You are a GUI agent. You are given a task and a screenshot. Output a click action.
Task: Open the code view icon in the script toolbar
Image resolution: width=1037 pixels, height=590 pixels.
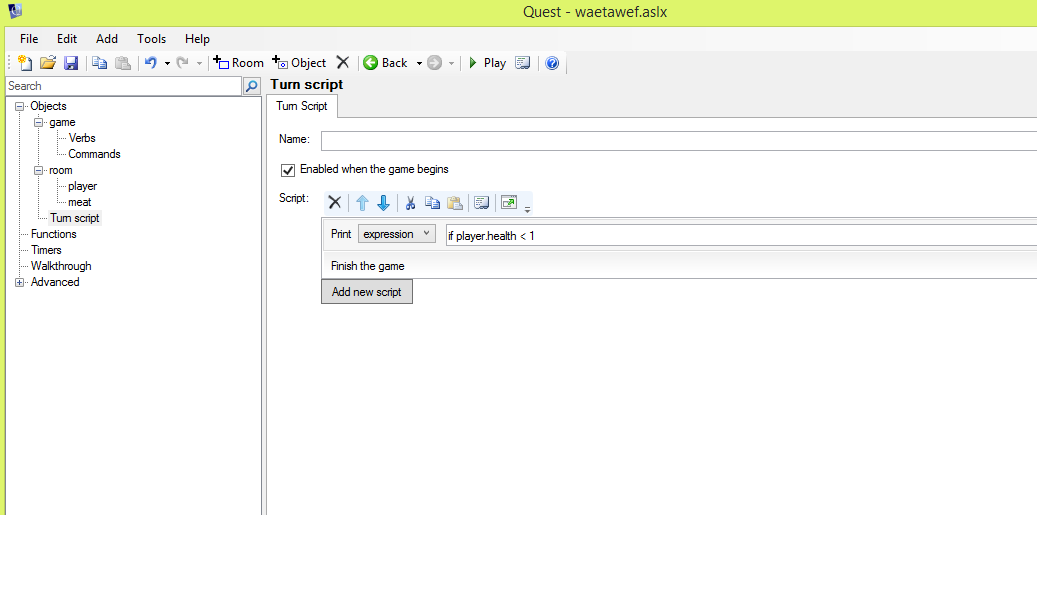(482, 203)
